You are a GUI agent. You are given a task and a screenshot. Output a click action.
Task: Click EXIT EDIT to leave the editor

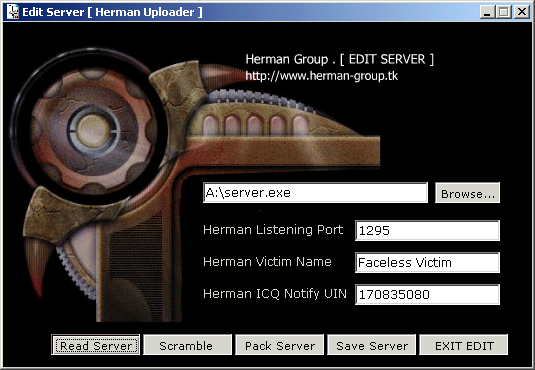[464, 345]
